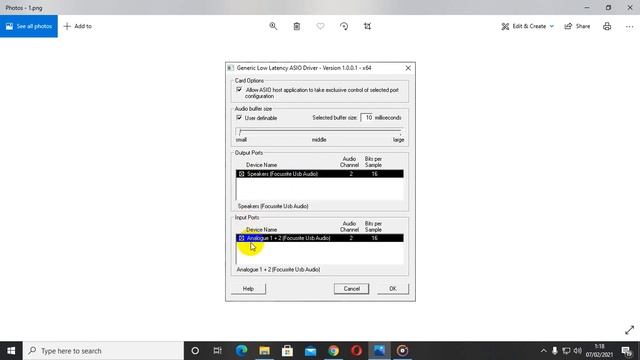Open the Edit & Create dropdown
The image size is (640, 360).
(527, 26)
